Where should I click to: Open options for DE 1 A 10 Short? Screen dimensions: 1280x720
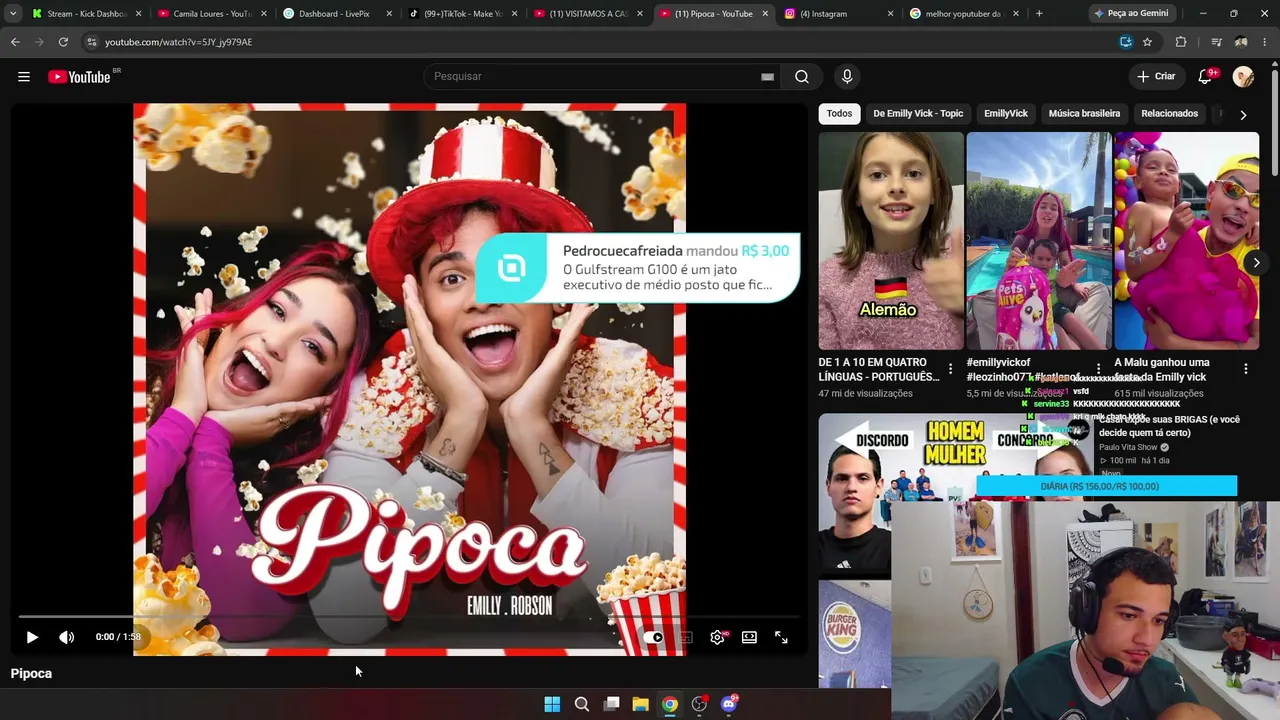950,369
